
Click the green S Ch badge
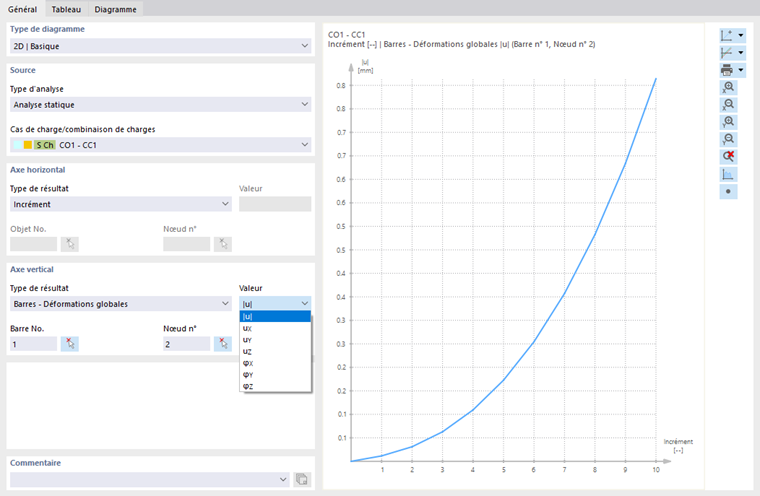45,145
